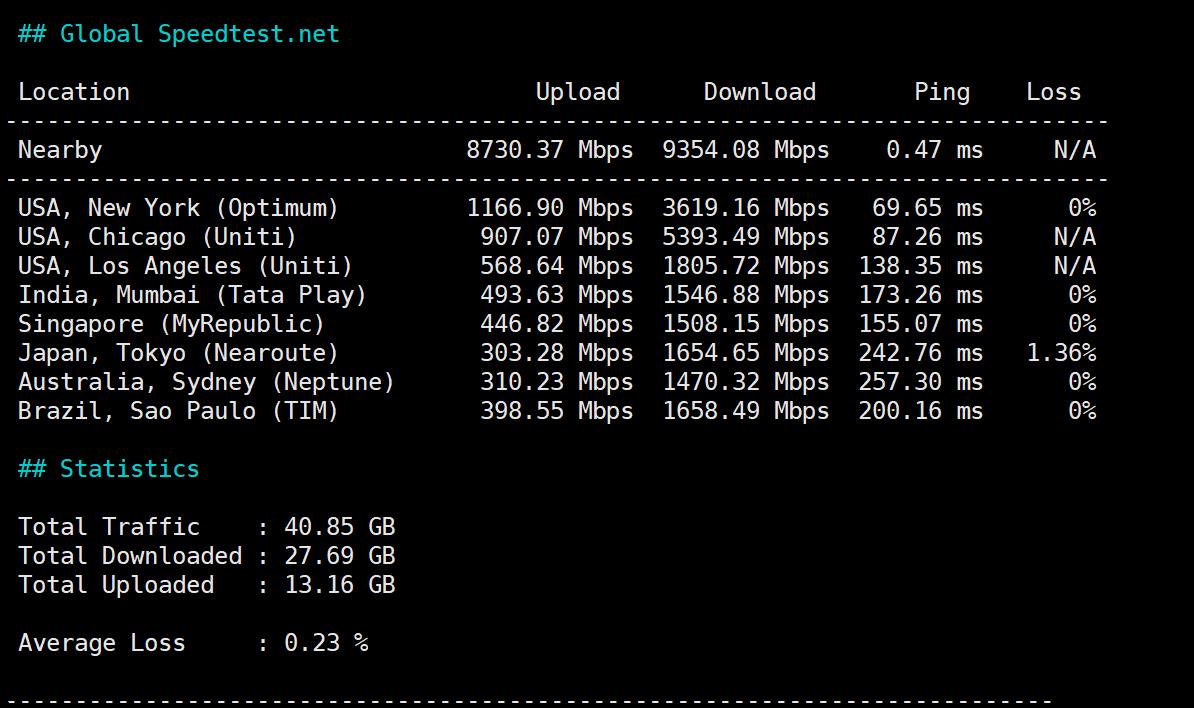The height and width of the screenshot is (708, 1194).
Task: Click the 1.36% loss value for Tokyo
Action: [x=1060, y=353]
